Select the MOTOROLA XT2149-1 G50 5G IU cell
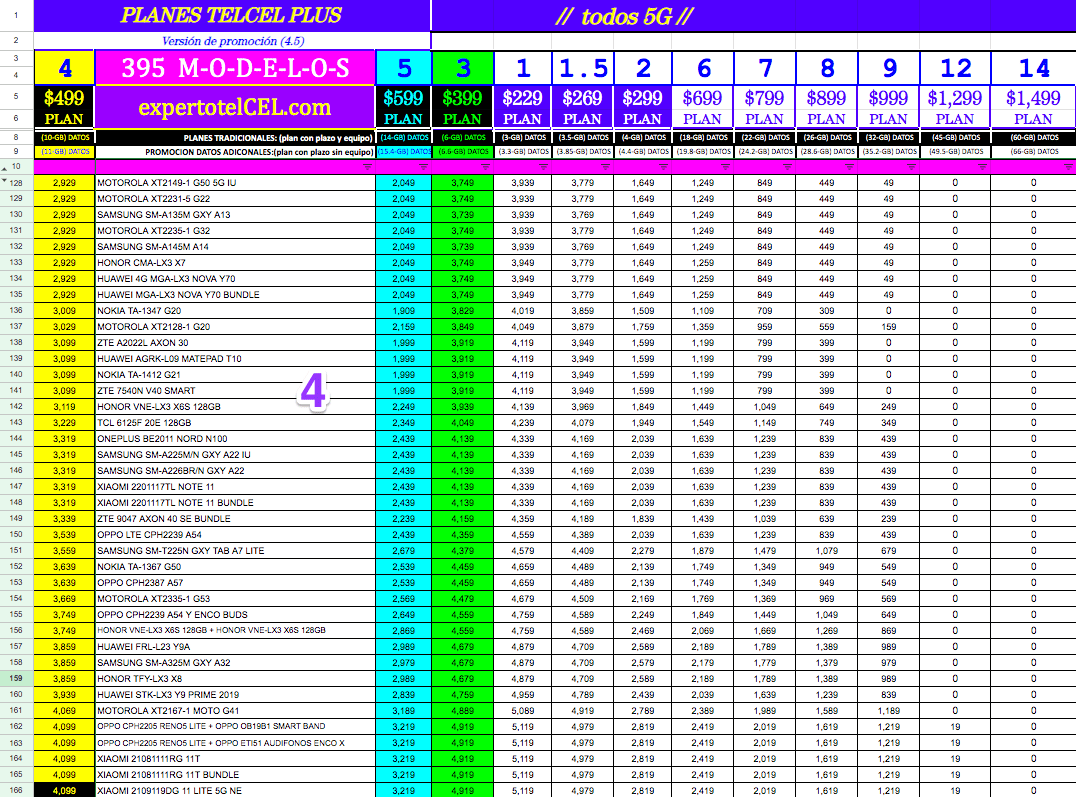 pyautogui.click(x=235, y=183)
